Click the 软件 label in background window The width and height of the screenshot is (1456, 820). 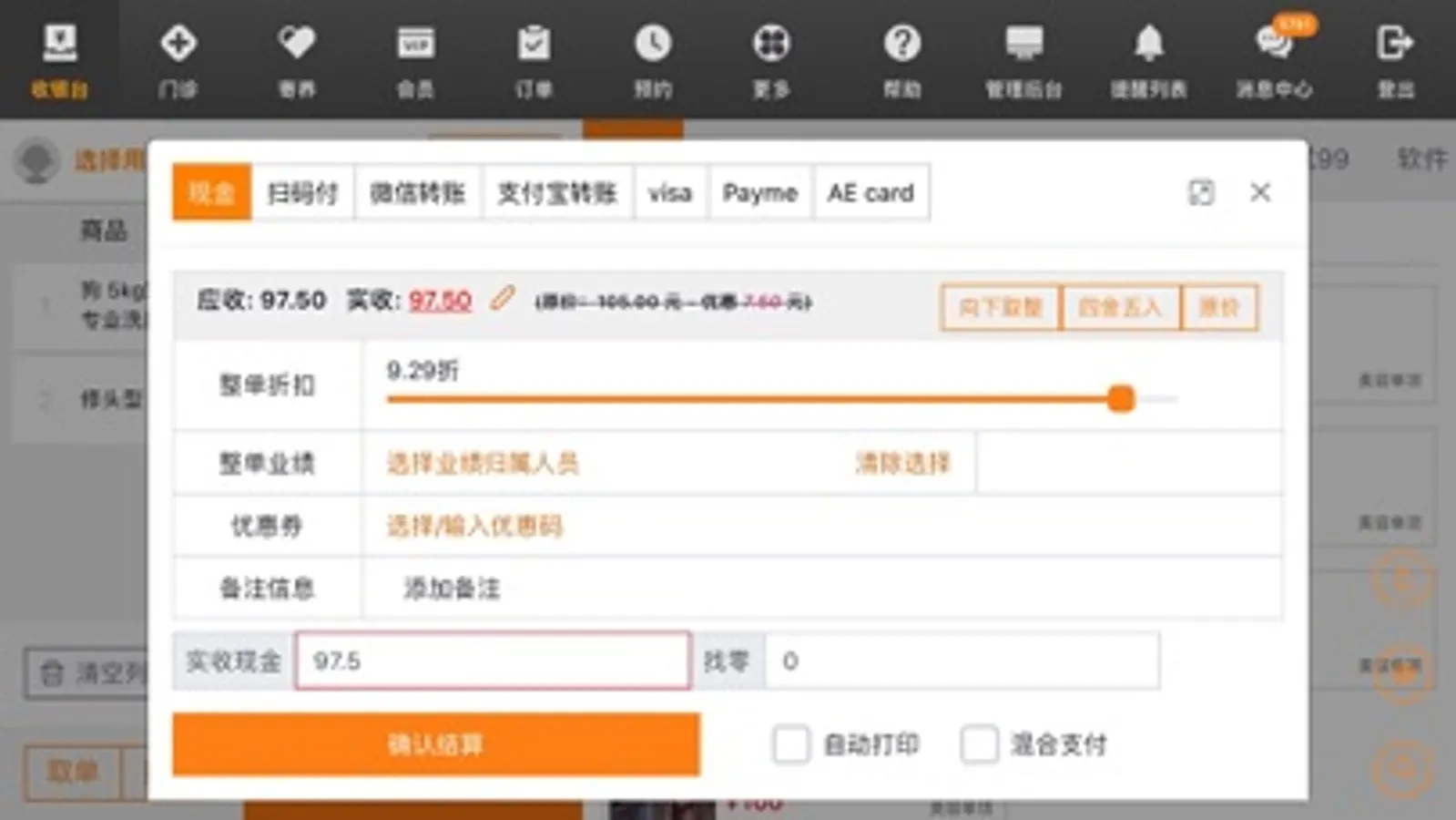(x=1422, y=159)
